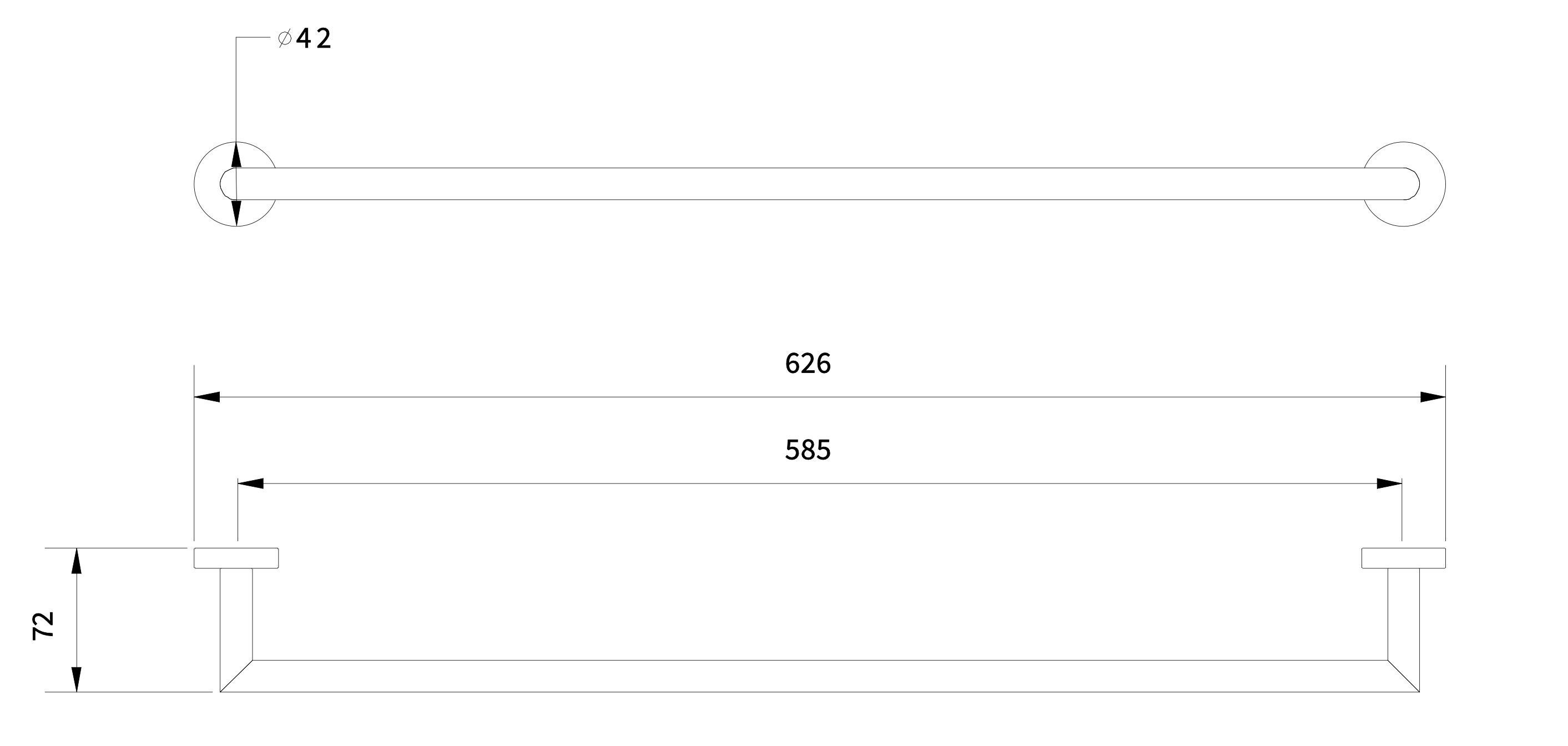This screenshot has width=1568, height=746.
Task: Click the 585 dimension label
Action: pyautogui.click(x=807, y=451)
